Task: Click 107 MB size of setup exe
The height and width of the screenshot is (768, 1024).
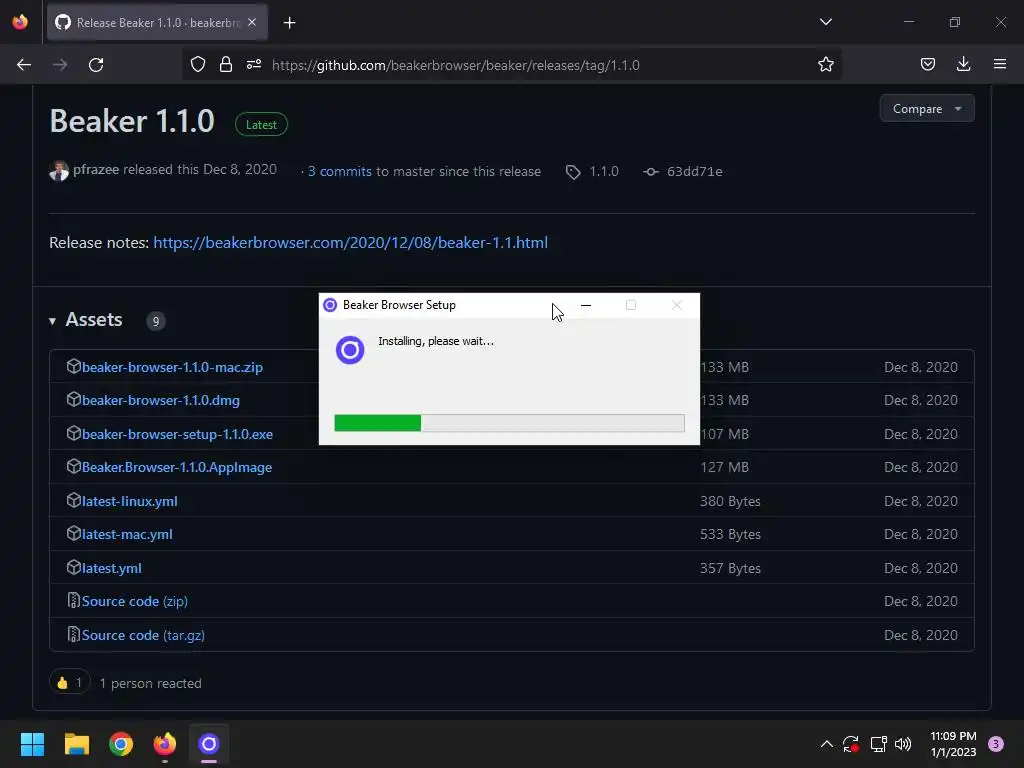Action: coord(724,434)
